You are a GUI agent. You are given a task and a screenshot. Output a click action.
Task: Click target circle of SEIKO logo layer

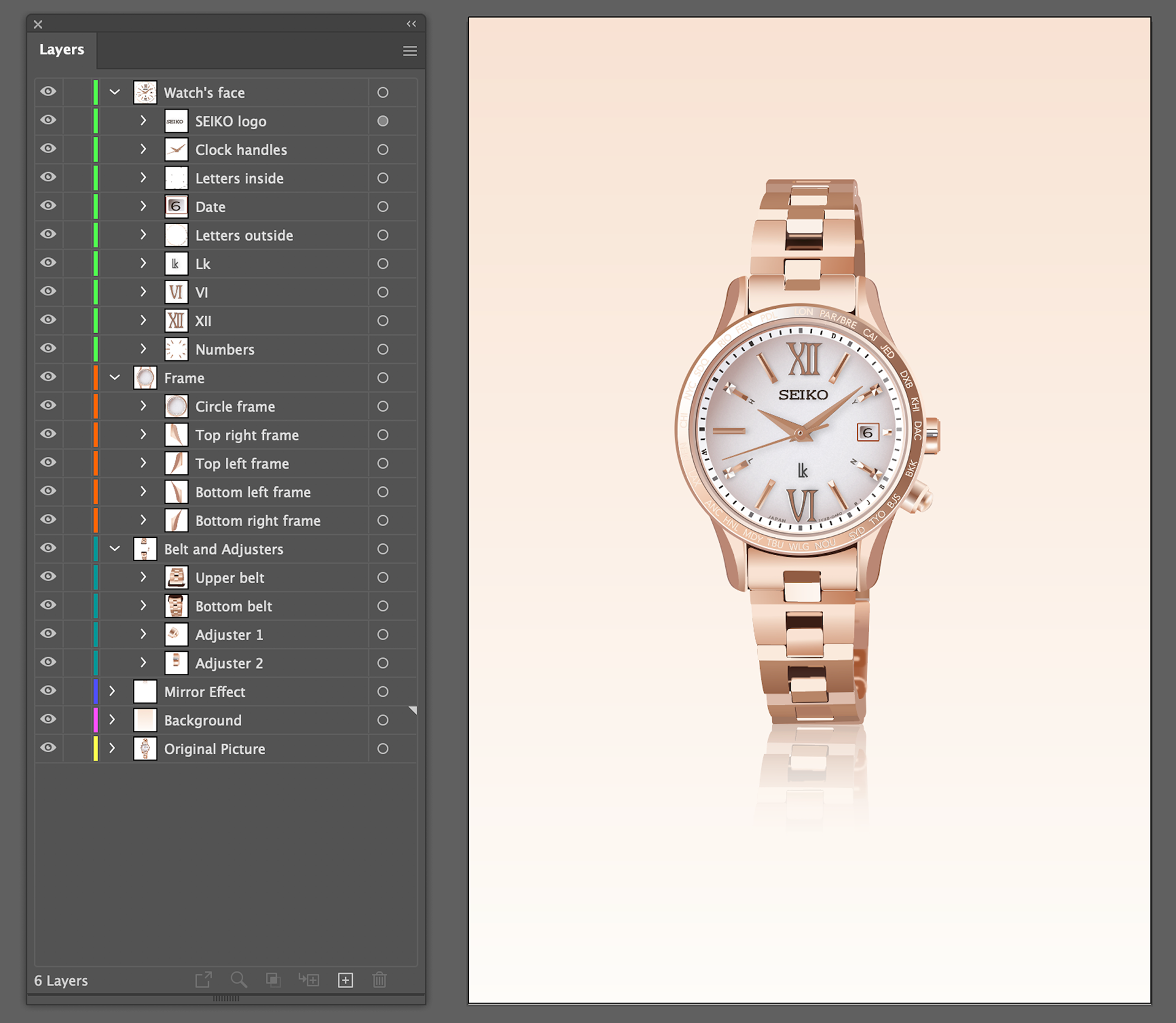coord(383,121)
